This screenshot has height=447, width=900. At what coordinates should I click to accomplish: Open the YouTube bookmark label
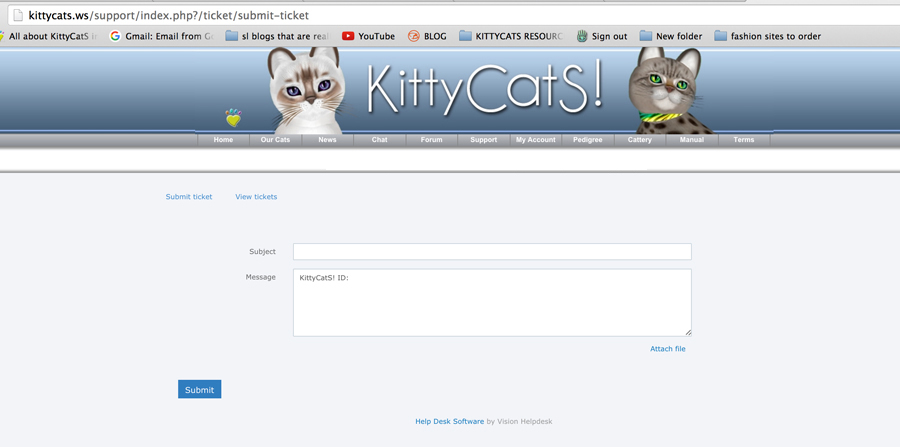point(377,36)
